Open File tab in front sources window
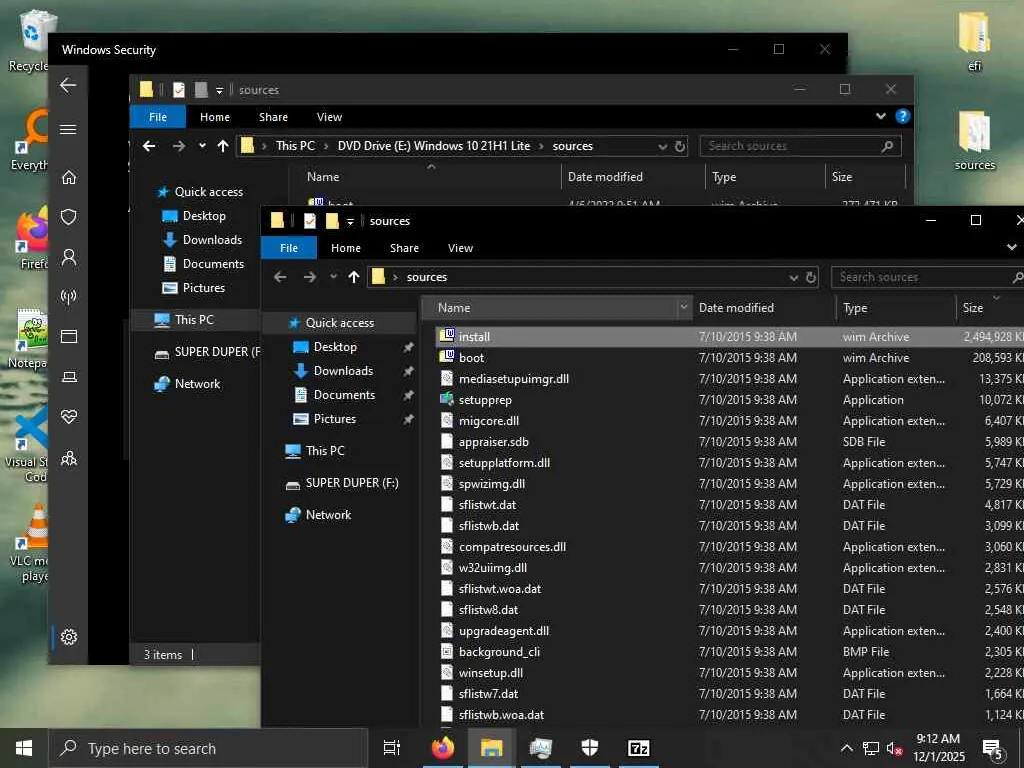 [289, 248]
